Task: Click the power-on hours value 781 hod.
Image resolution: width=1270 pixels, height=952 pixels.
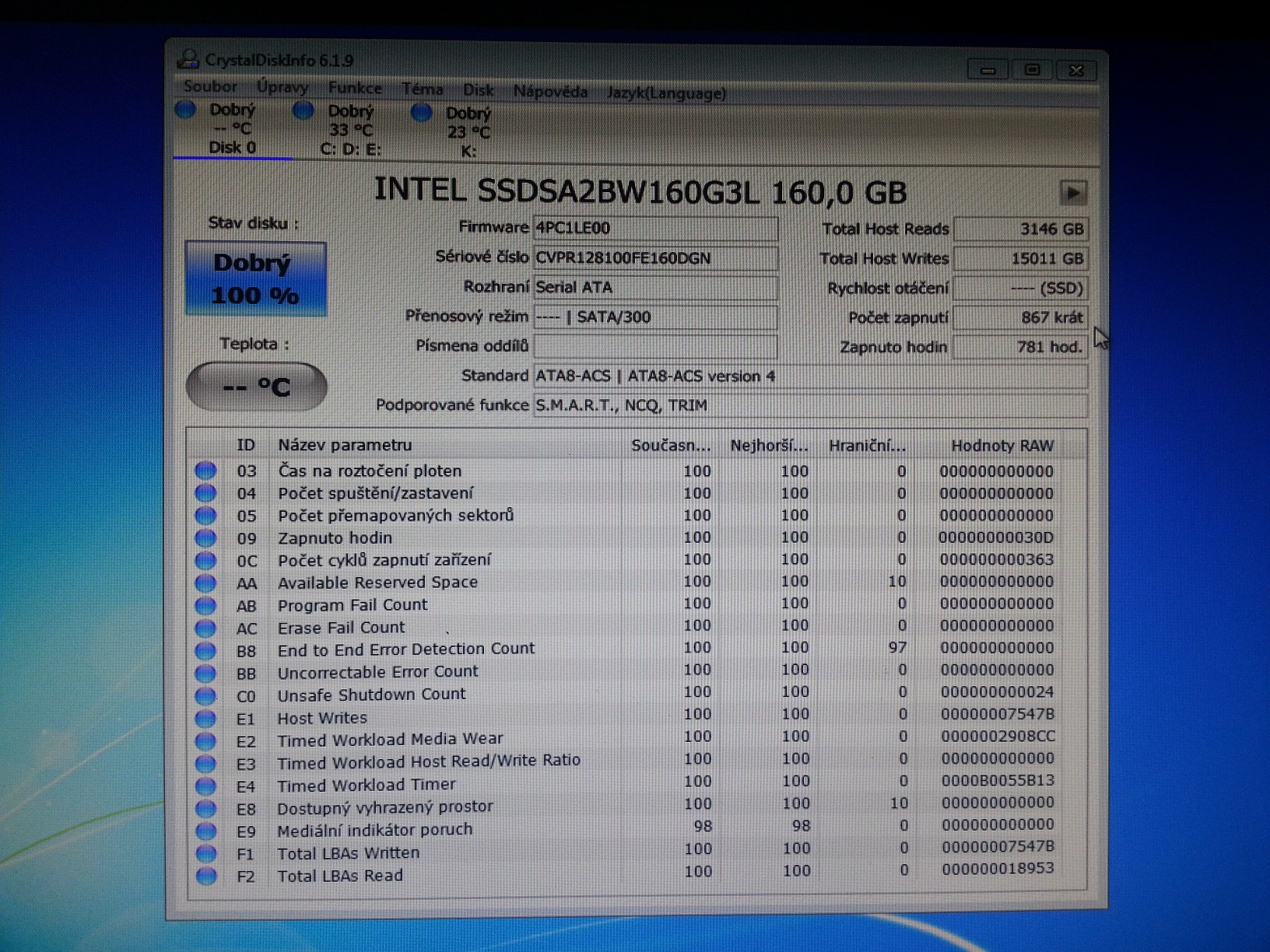Action: (1020, 347)
